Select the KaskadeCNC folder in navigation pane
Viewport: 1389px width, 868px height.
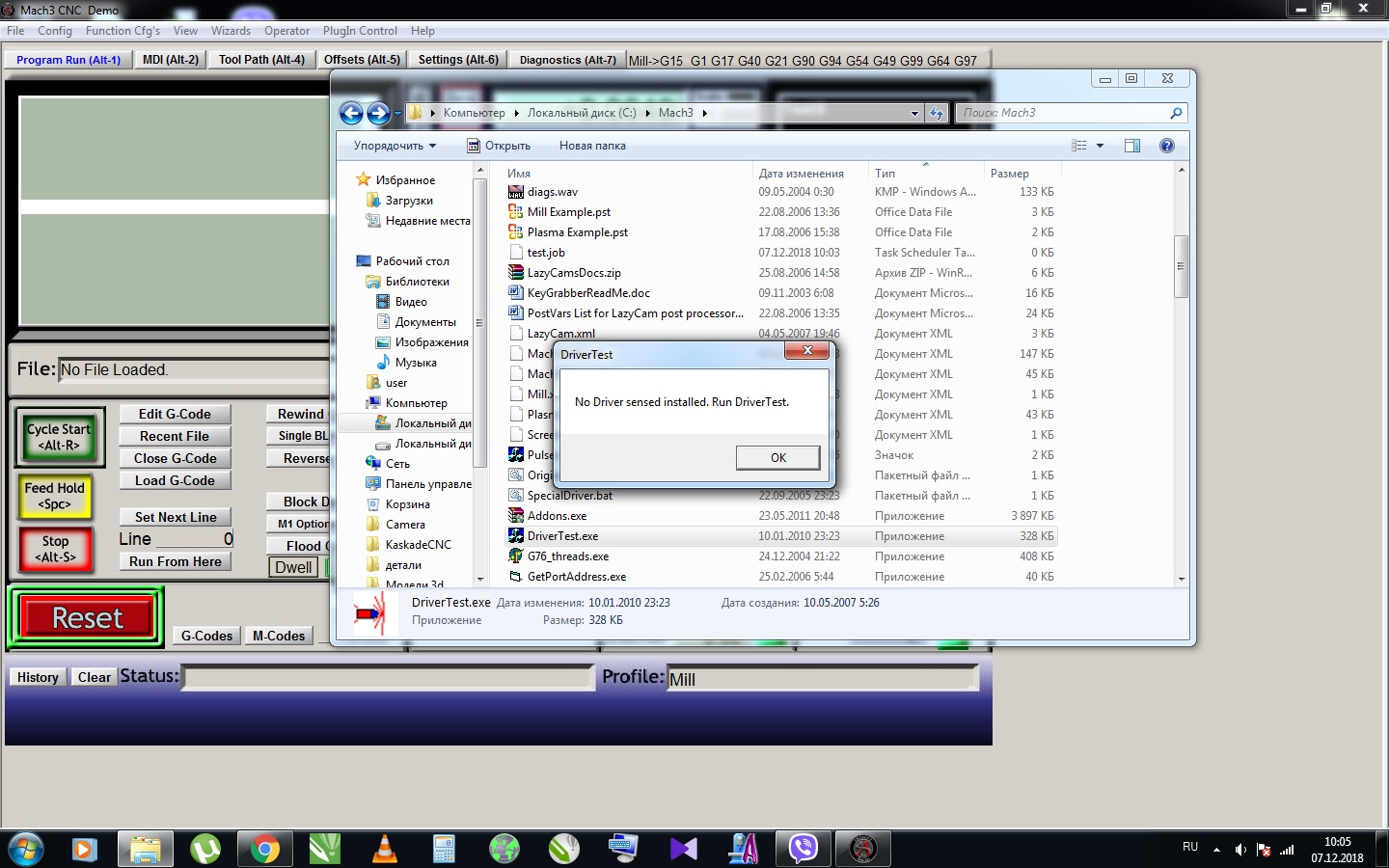click(x=418, y=545)
